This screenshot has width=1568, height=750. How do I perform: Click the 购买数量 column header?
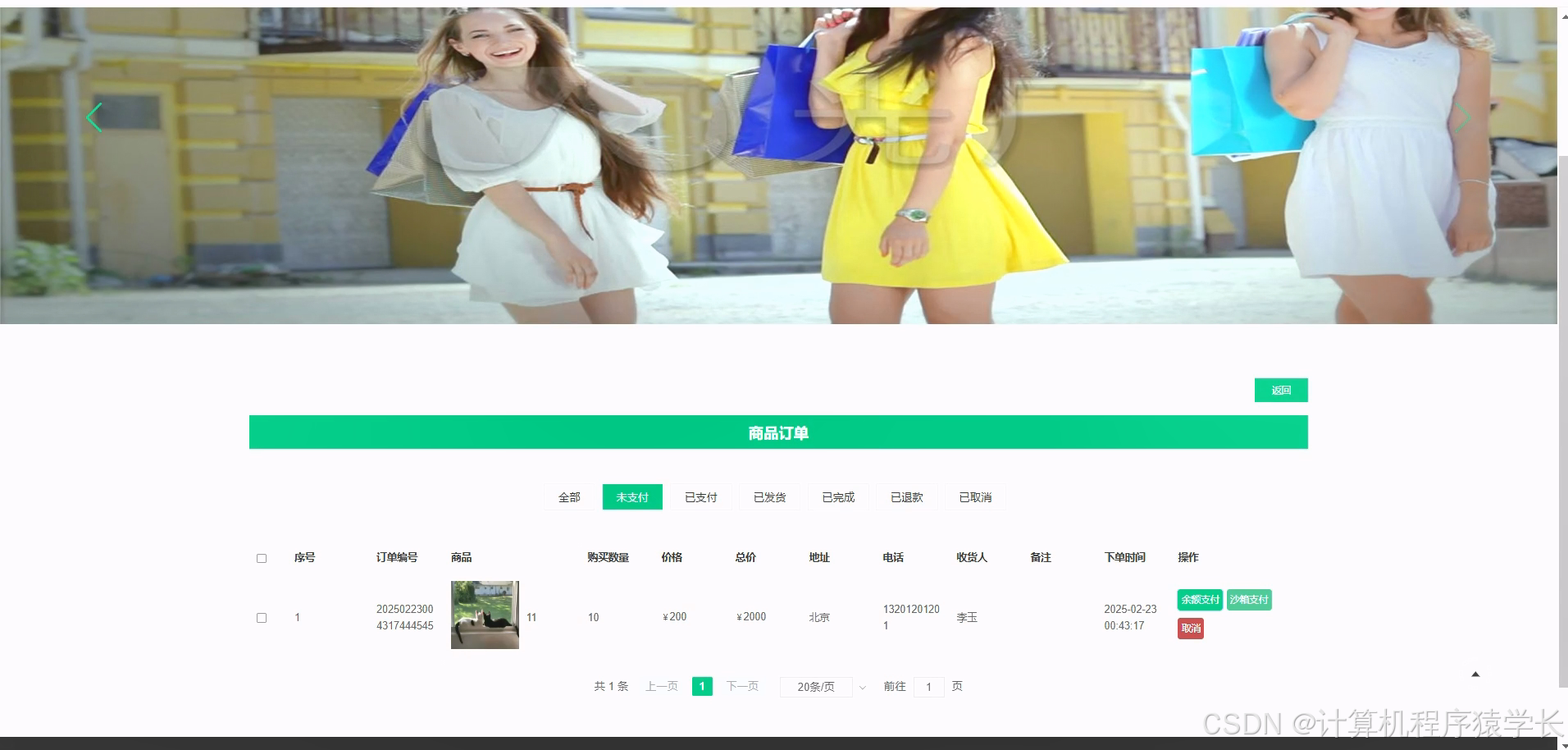coord(608,557)
